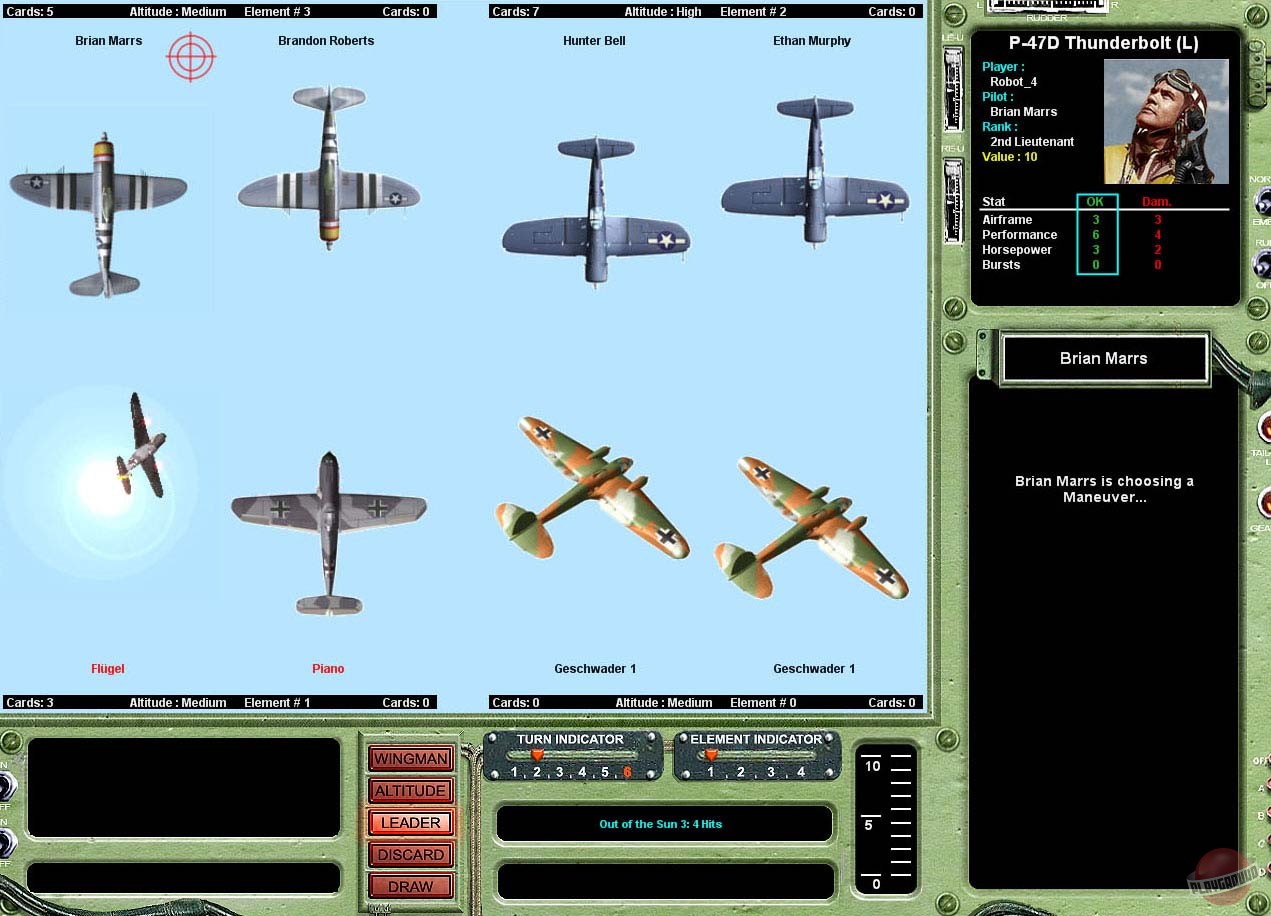Viewport: 1271px width, 916px height.
Task: Select Hunter Bell's blue Corsair plane
Action: click(596, 212)
